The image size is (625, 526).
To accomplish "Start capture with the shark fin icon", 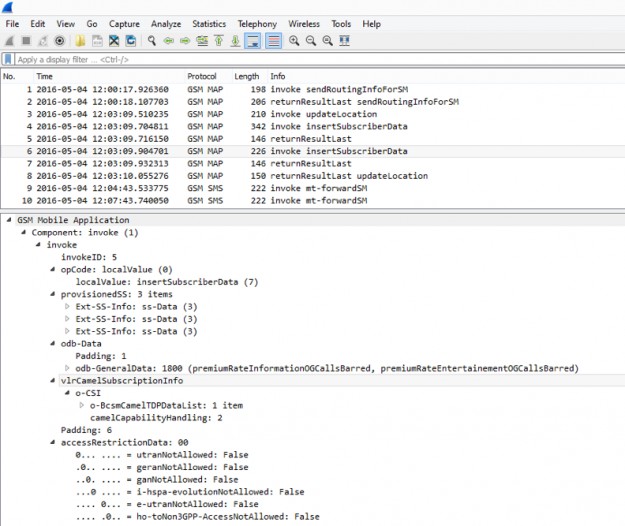I will click(9, 41).
